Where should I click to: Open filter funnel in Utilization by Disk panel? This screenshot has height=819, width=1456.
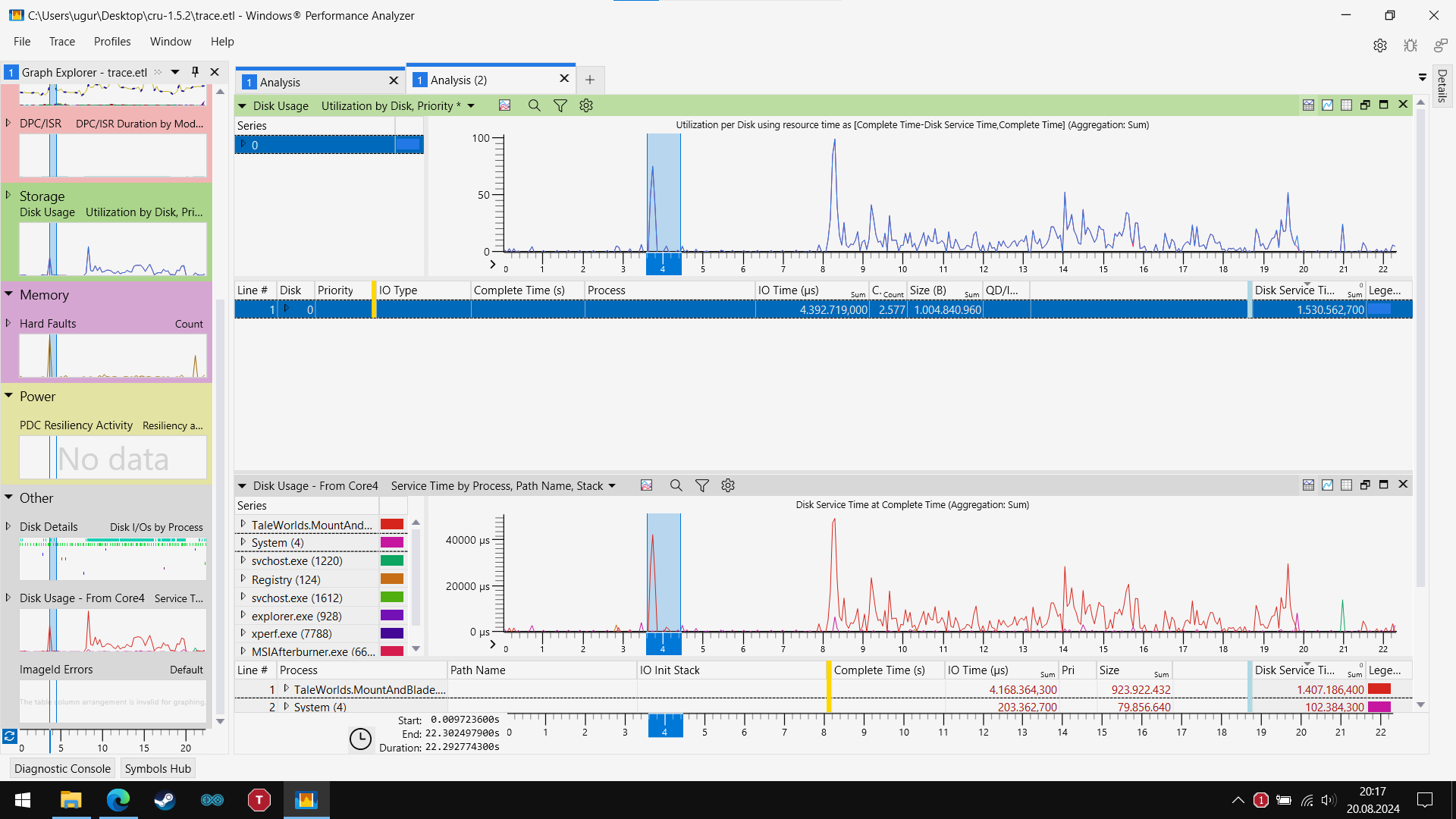(x=560, y=105)
